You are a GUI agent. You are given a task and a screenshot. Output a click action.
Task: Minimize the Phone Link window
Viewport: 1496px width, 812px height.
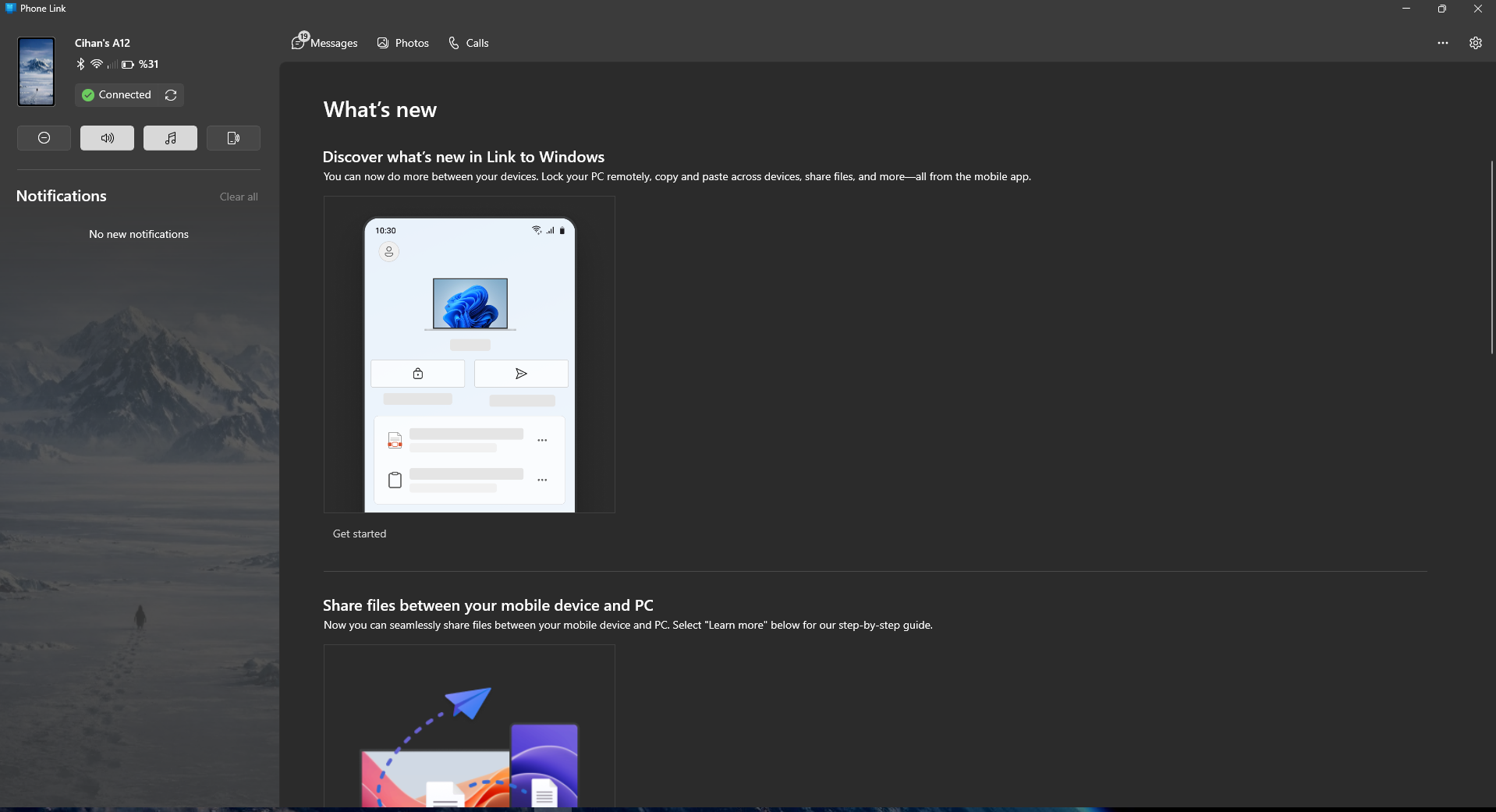[x=1406, y=9]
